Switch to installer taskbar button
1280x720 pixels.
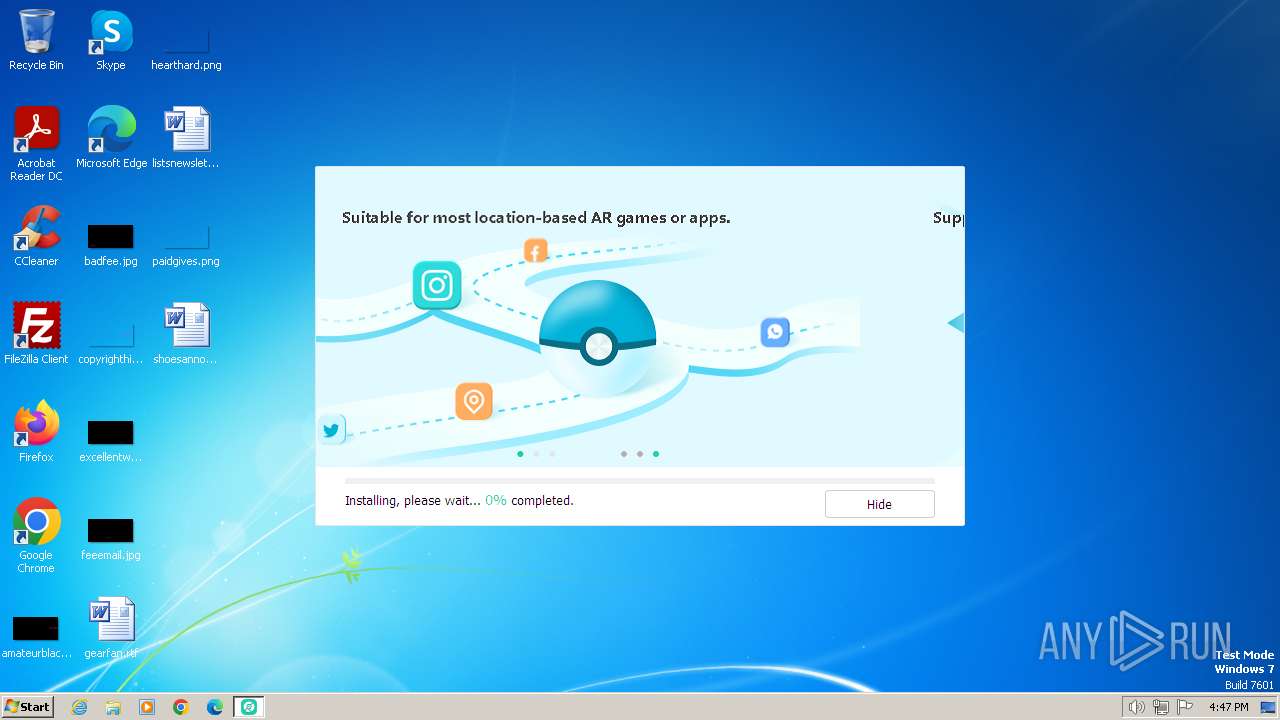tap(249, 707)
